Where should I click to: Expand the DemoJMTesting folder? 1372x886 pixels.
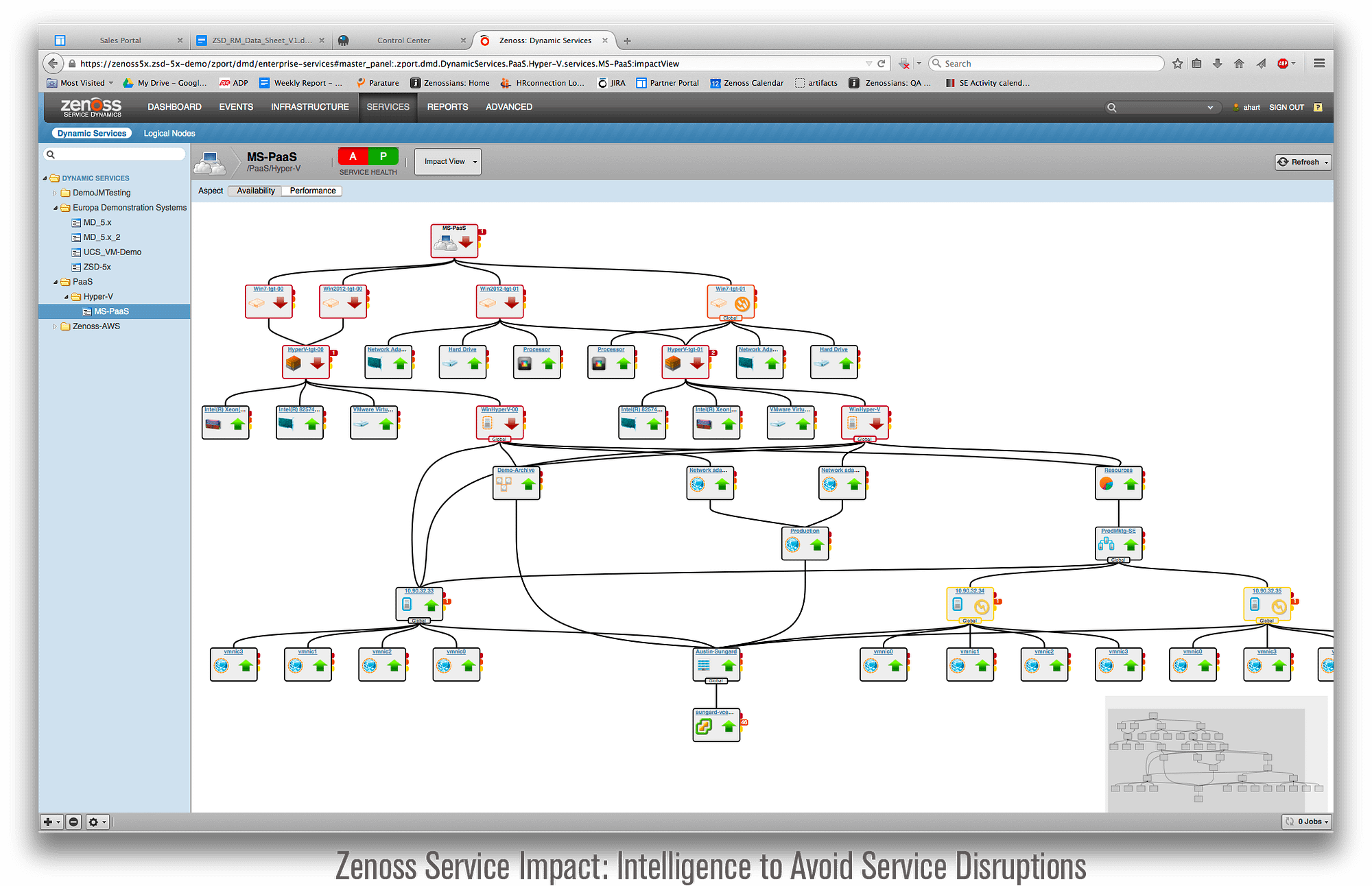55,193
